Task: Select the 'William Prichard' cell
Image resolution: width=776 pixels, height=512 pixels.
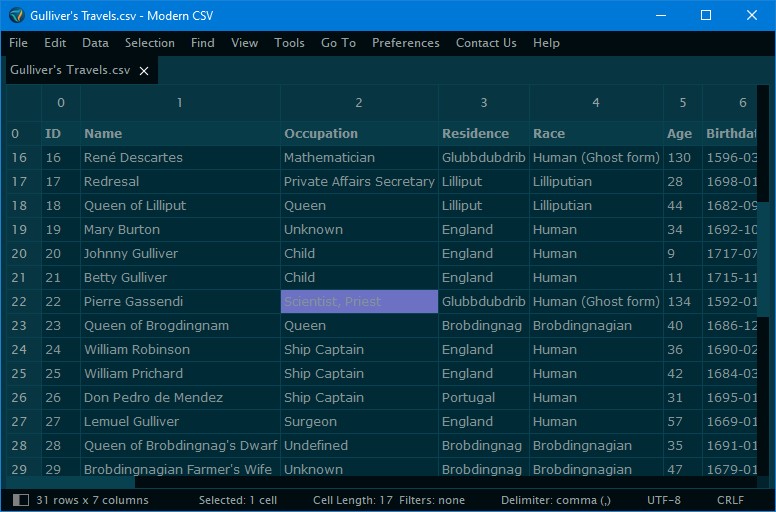Action: pyautogui.click(x=180, y=373)
